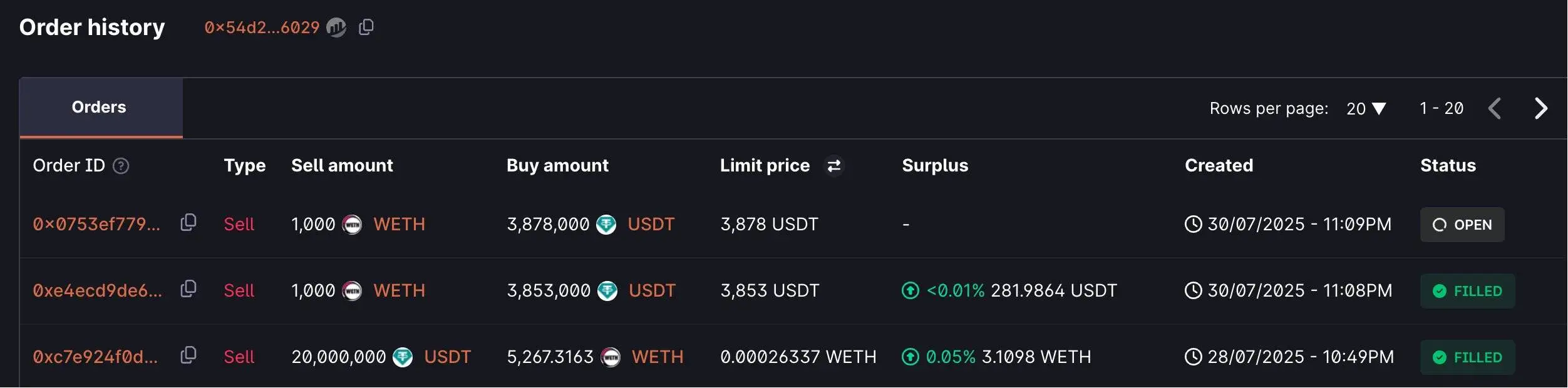The height and width of the screenshot is (388, 1568).
Task: Click the OPEN status badge
Action: [1463, 224]
